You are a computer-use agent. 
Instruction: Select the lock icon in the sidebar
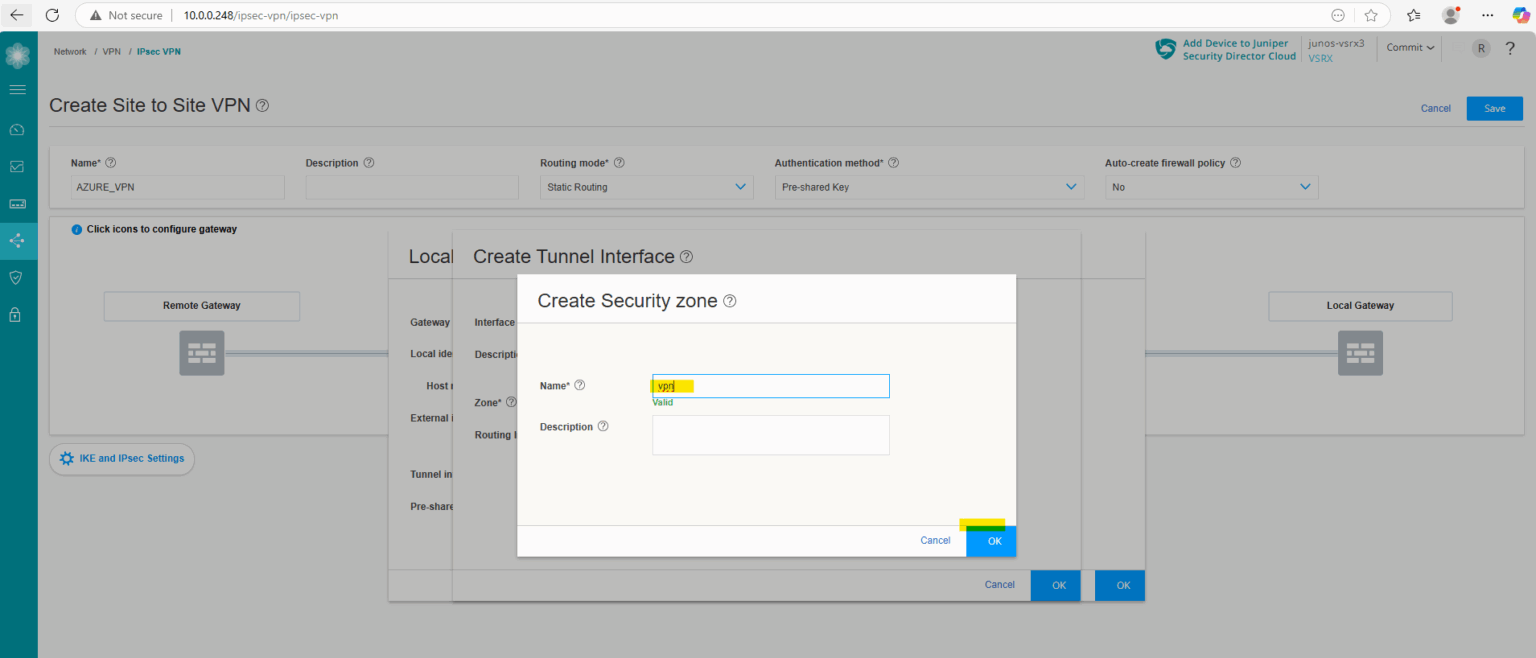pyautogui.click(x=17, y=314)
